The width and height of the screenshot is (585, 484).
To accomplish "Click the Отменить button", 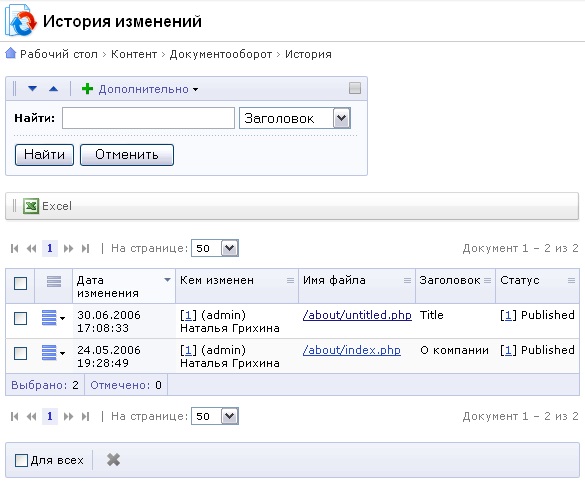I will [x=127, y=154].
